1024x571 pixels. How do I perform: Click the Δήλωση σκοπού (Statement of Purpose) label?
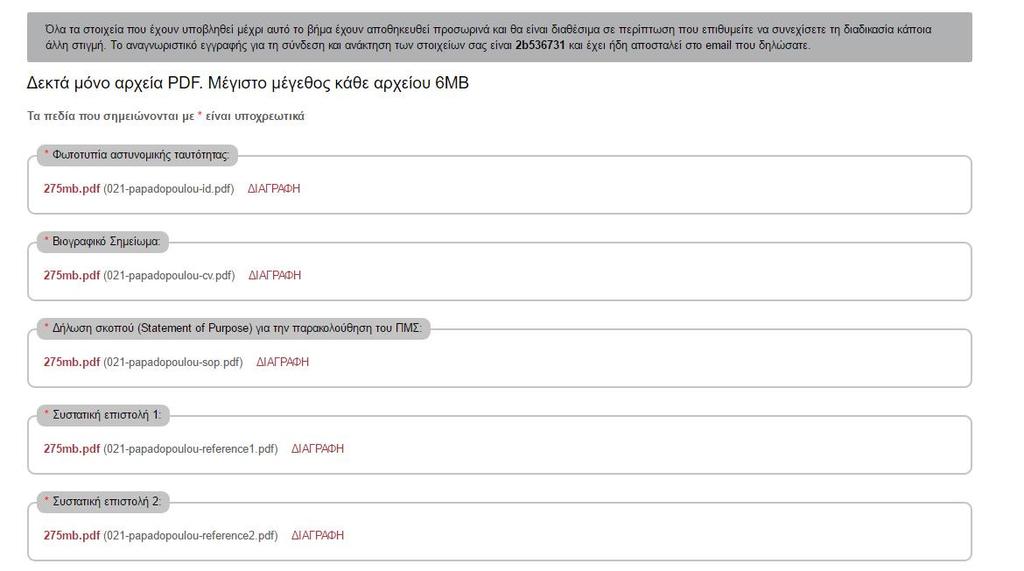[233, 328]
